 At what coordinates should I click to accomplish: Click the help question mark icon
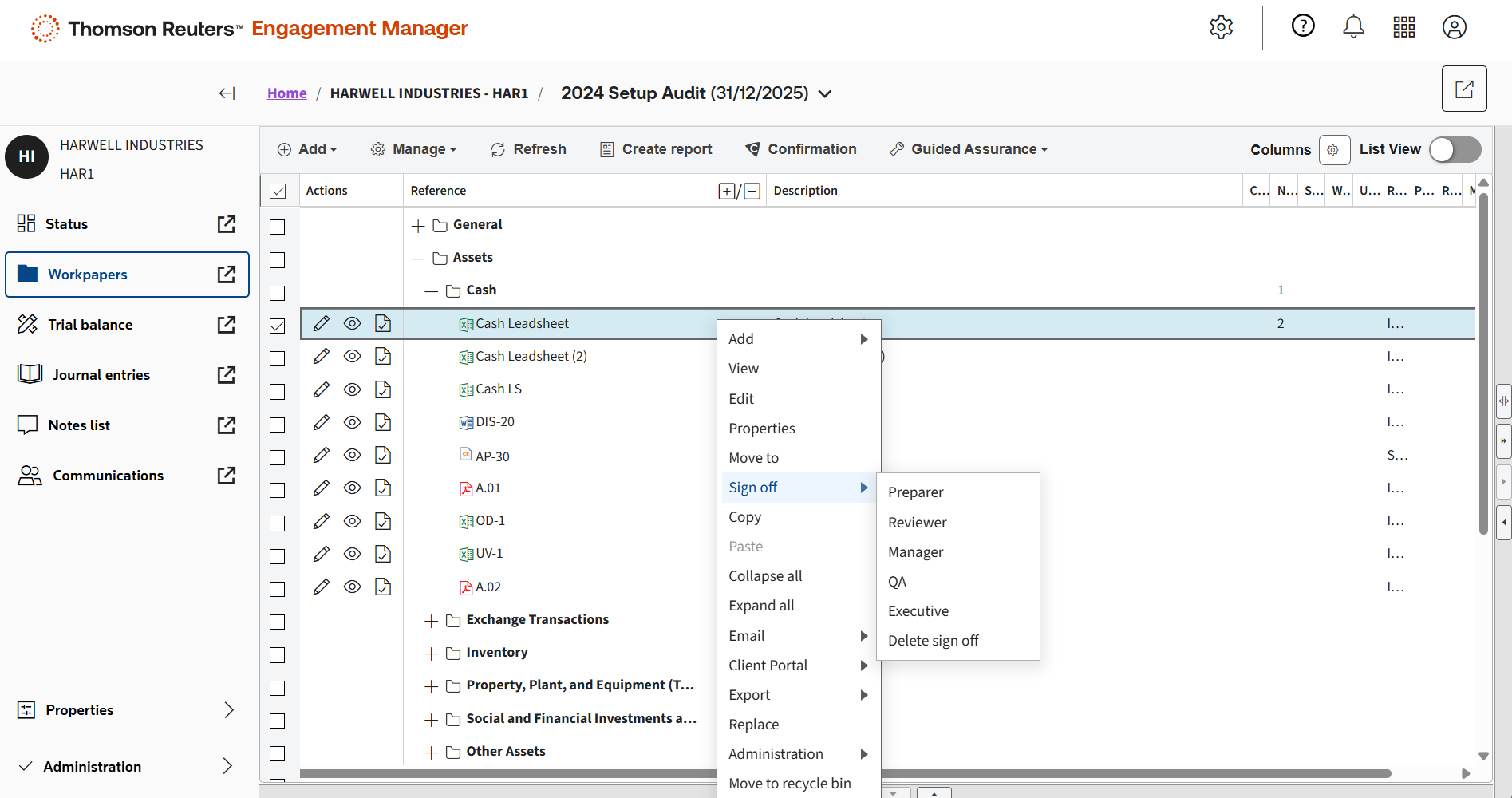coord(1303,26)
